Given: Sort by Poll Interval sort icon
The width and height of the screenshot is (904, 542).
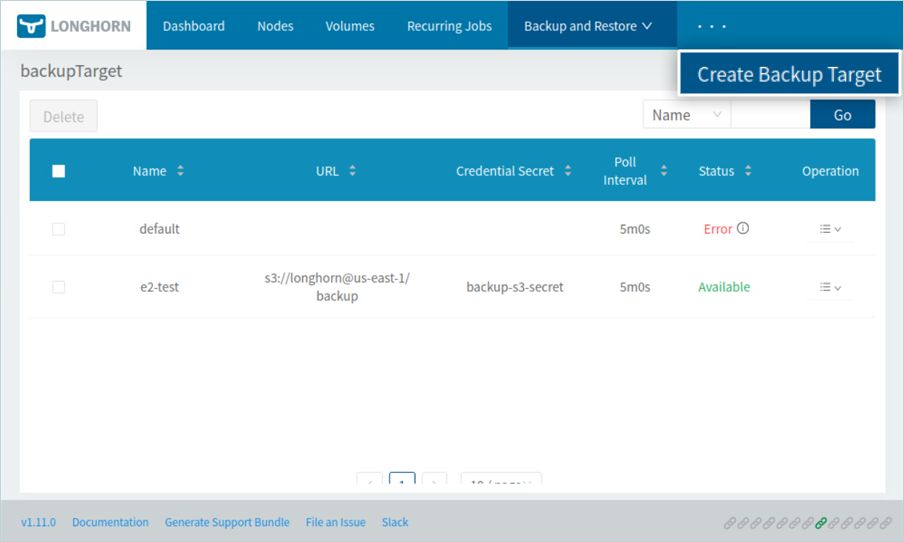Looking at the screenshot, I should pos(664,171).
